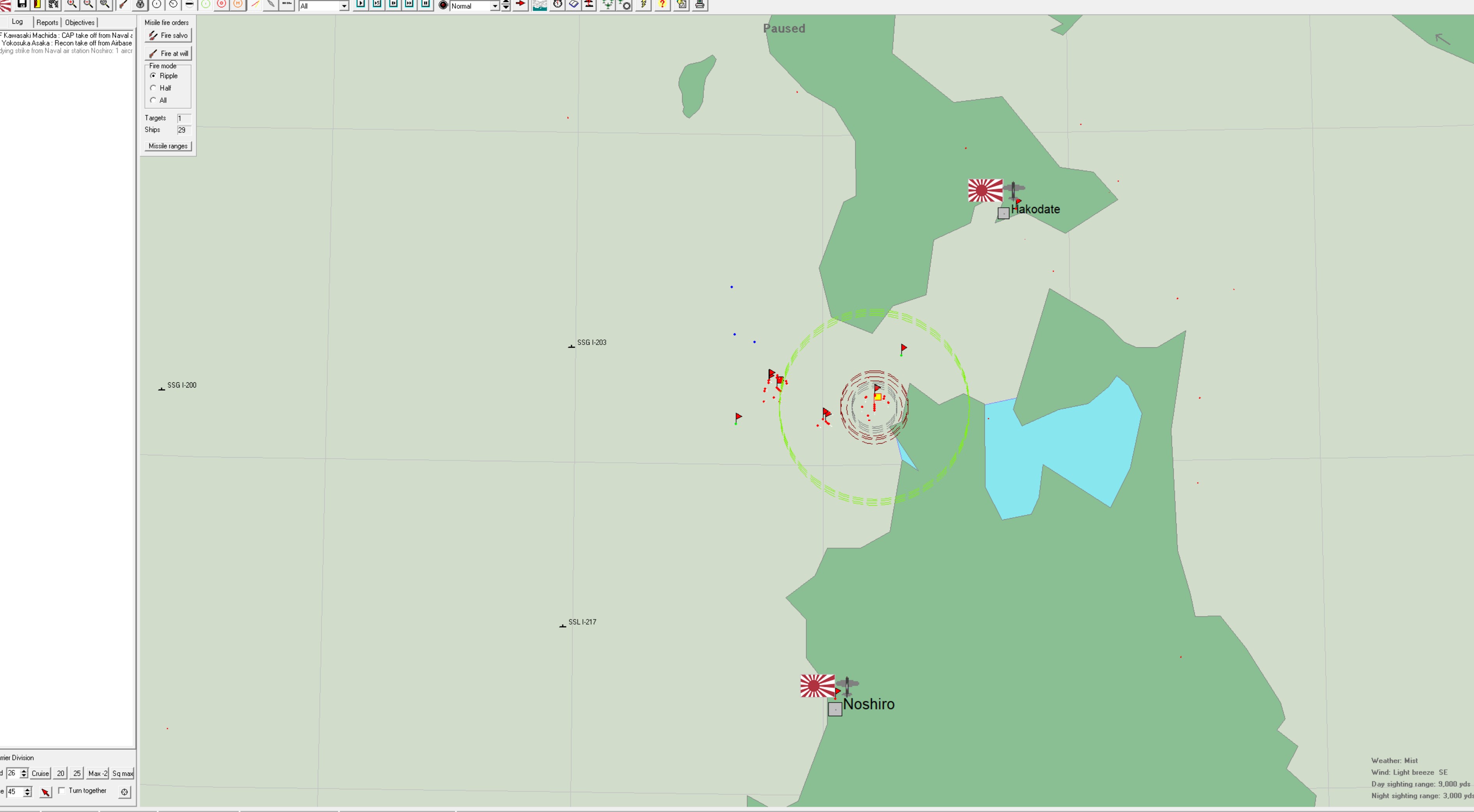Click the orange M circle icon
This screenshot has height=812, width=1474.
[x=238, y=5]
